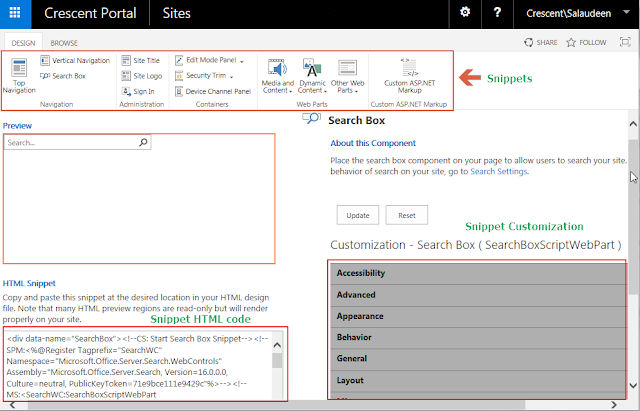Click inside the HTML snippet code box
This screenshot has height=411, width=640.
click(138, 366)
